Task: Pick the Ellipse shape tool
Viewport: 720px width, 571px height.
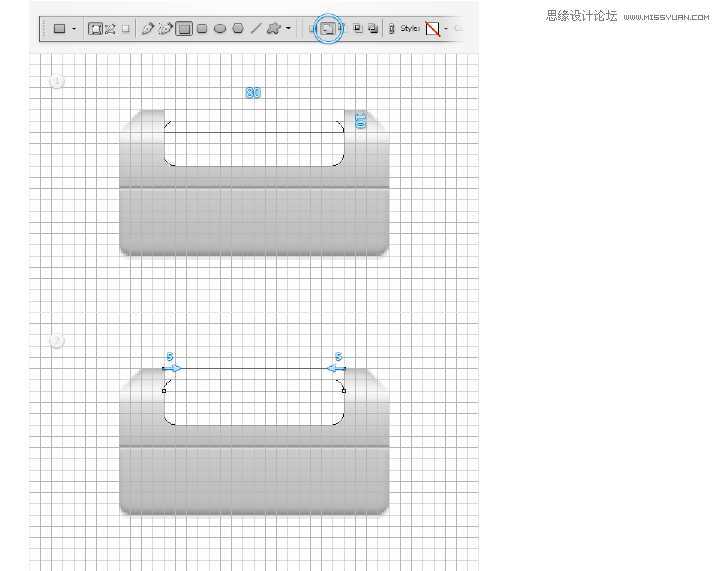Action: coord(220,29)
